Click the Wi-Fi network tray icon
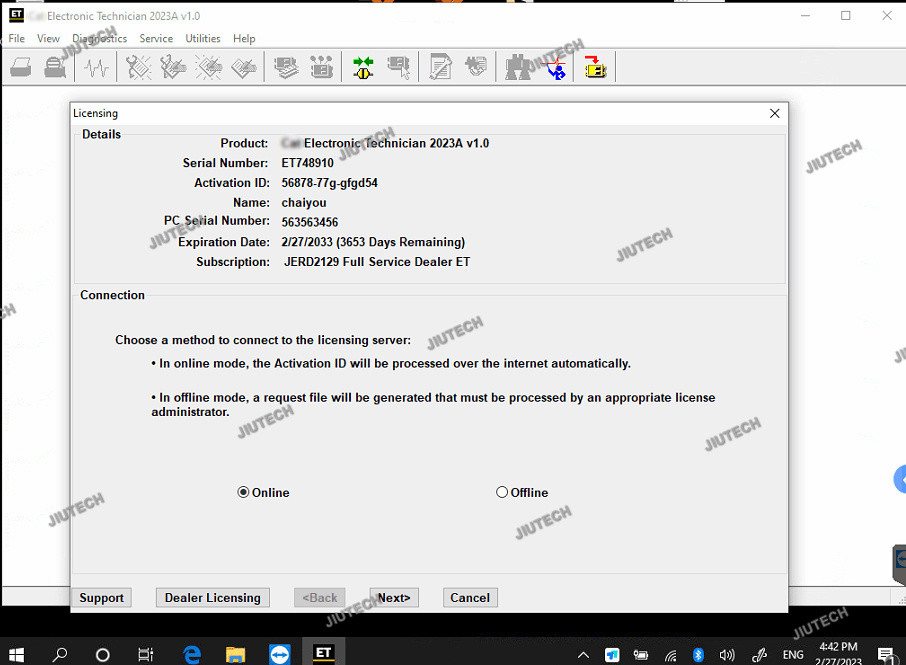Image resolution: width=906 pixels, height=665 pixels. pos(670,655)
